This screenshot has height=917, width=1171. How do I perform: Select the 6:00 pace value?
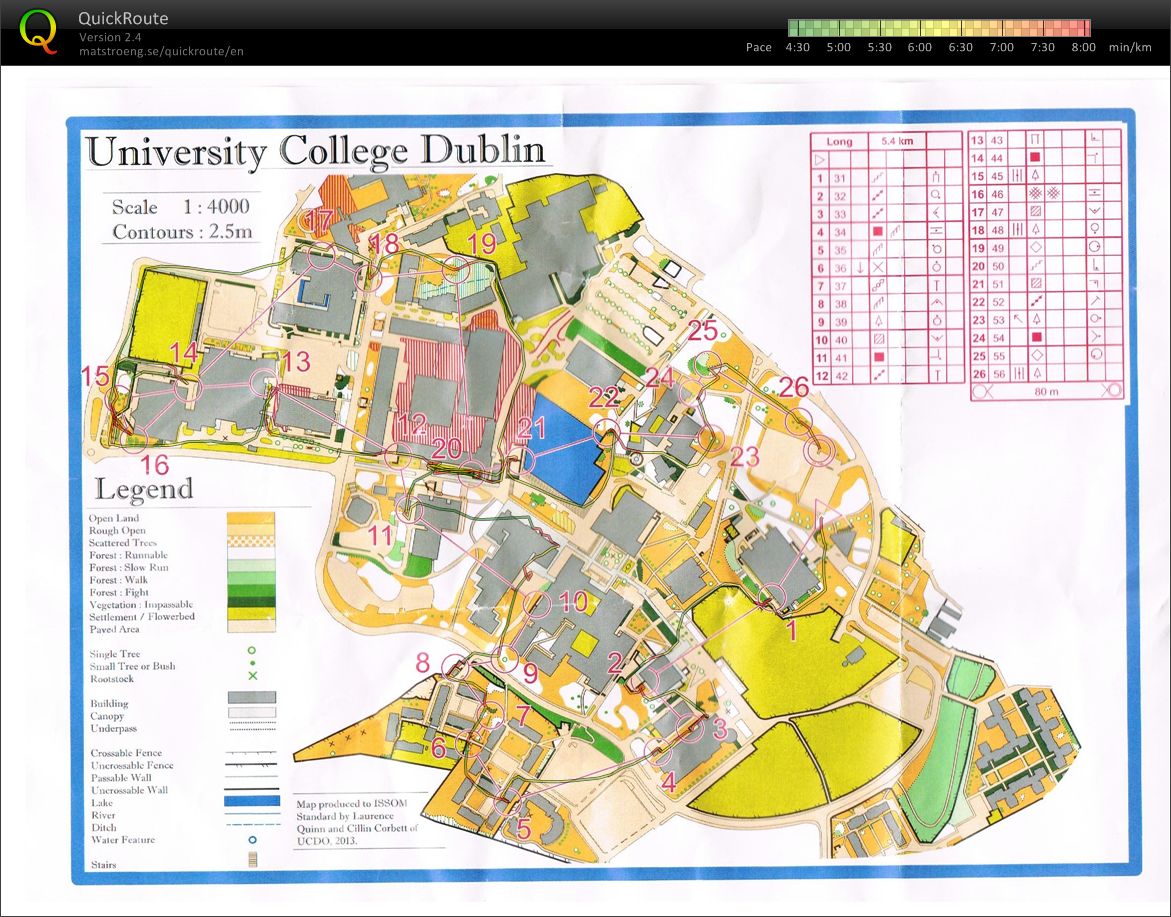pos(919,47)
